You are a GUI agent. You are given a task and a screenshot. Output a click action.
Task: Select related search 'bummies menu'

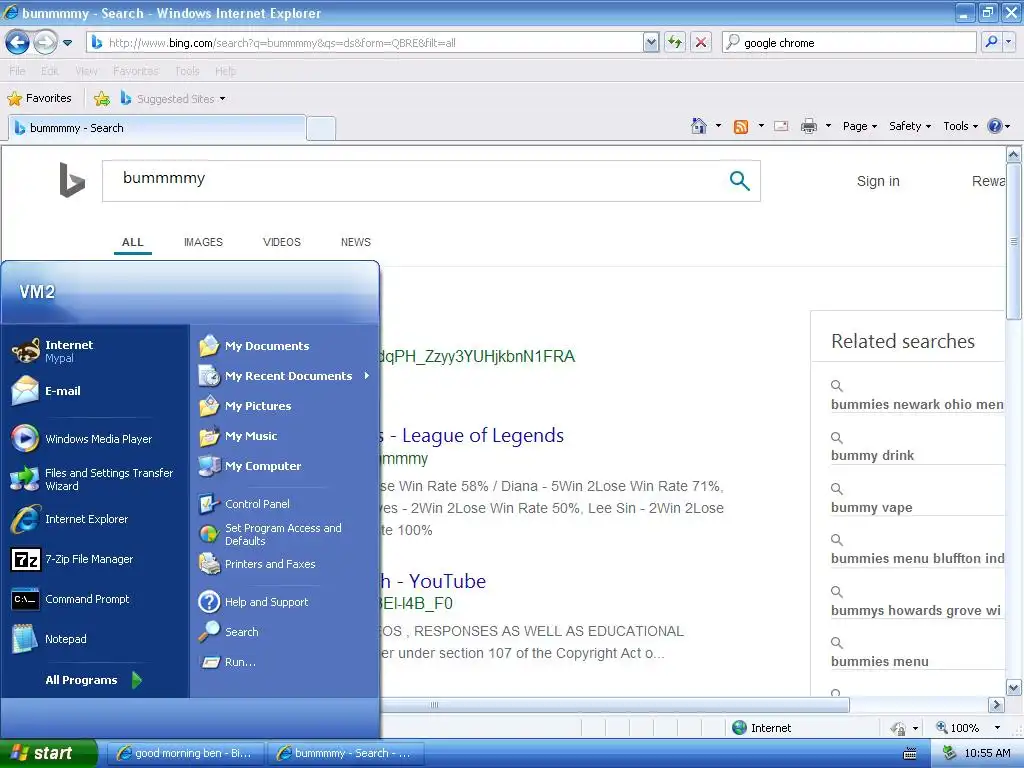click(879, 662)
